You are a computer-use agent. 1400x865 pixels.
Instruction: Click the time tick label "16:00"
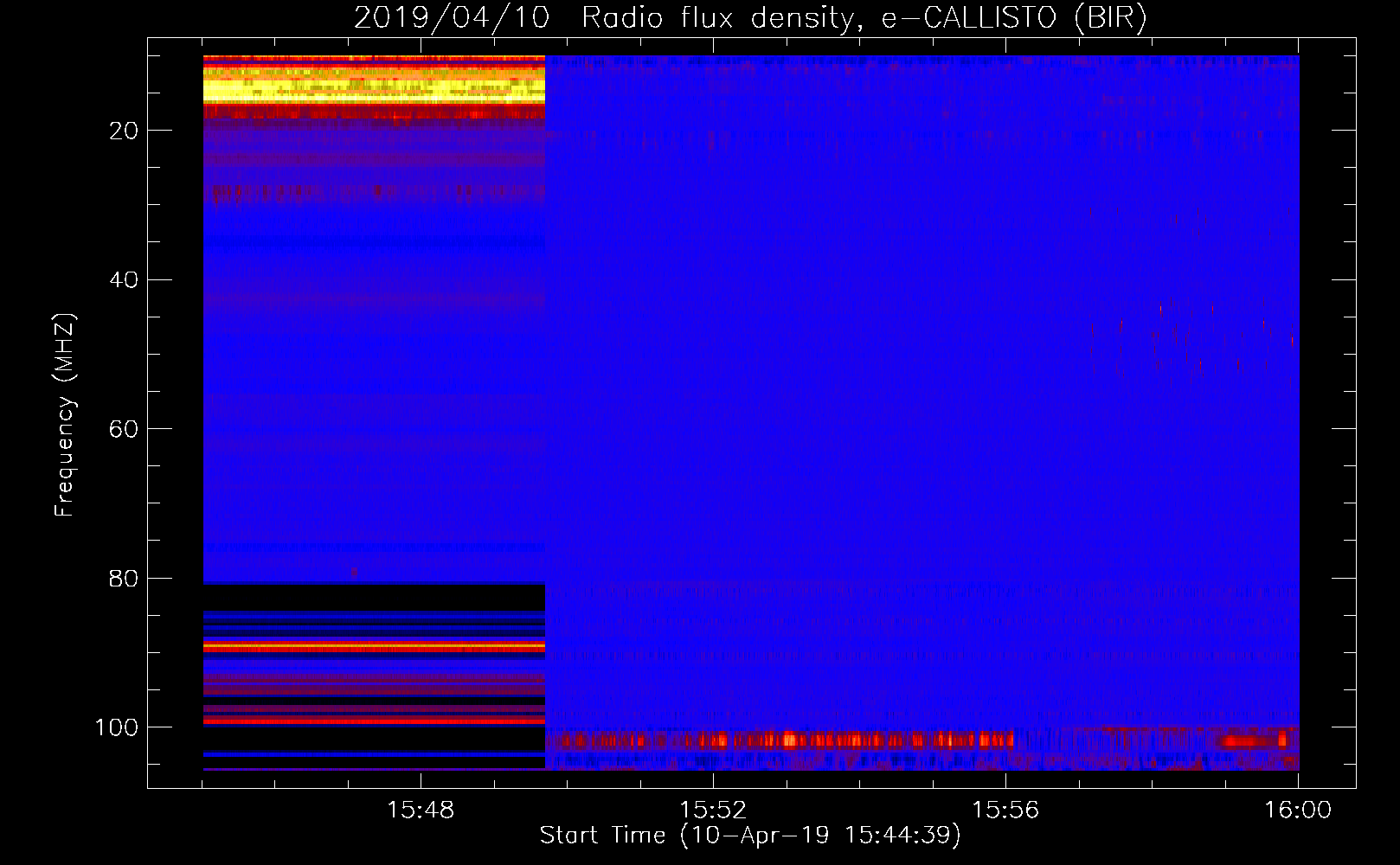pos(1298,811)
